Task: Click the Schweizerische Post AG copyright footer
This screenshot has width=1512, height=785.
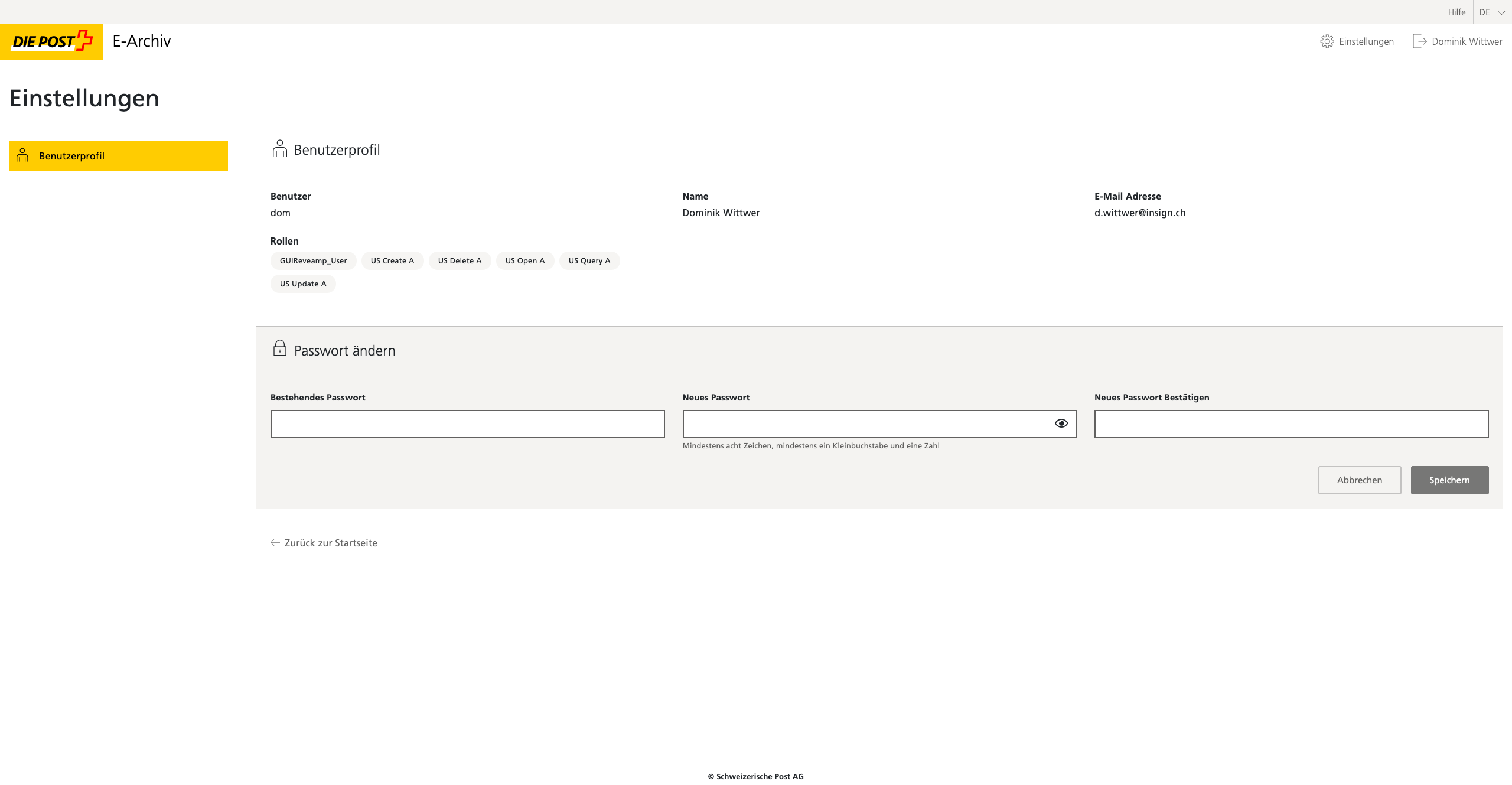Action: 756,776
